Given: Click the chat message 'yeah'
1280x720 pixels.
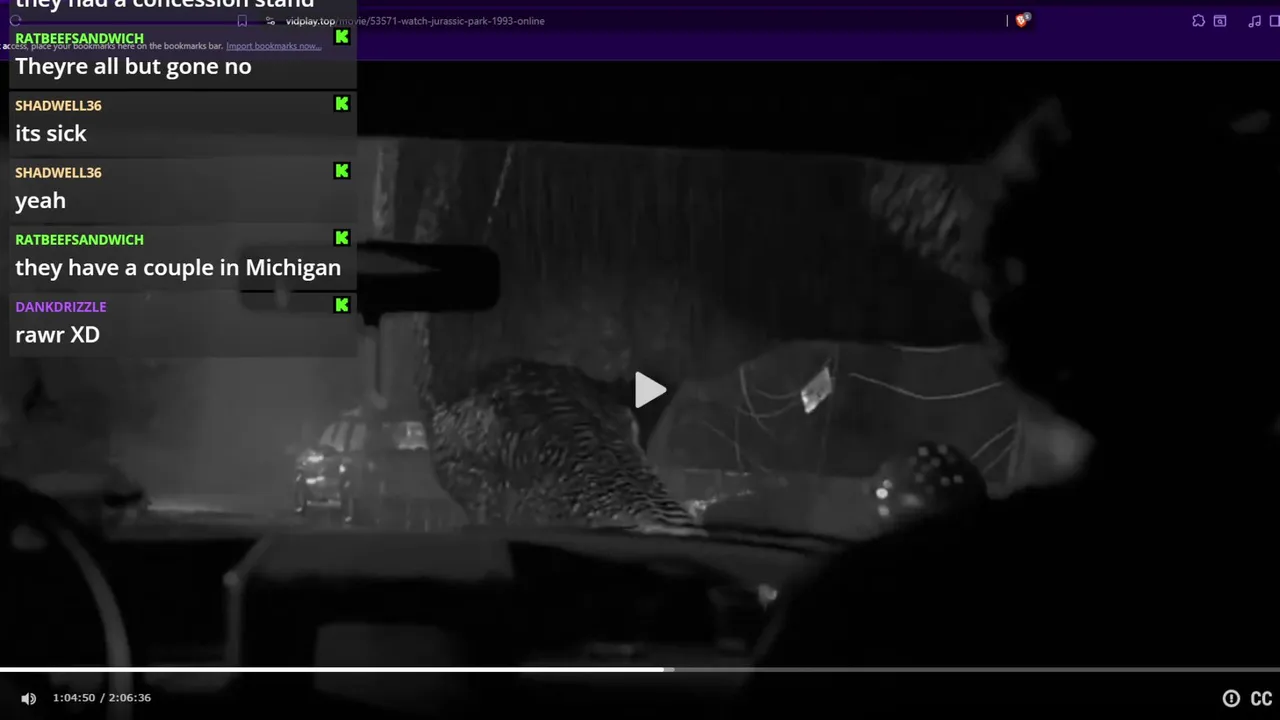Looking at the screenshot, I should (40, 200).
